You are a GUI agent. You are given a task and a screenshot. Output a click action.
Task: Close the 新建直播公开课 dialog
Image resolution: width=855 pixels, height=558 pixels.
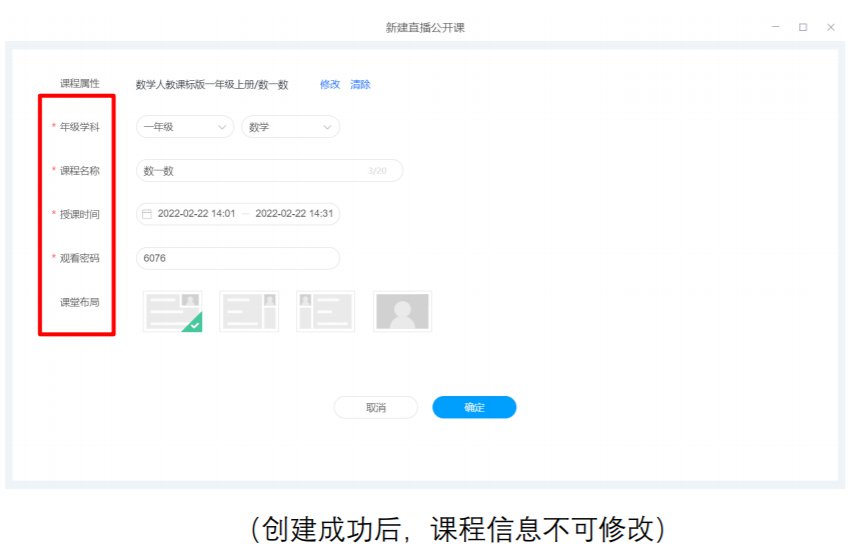(830, 27)
